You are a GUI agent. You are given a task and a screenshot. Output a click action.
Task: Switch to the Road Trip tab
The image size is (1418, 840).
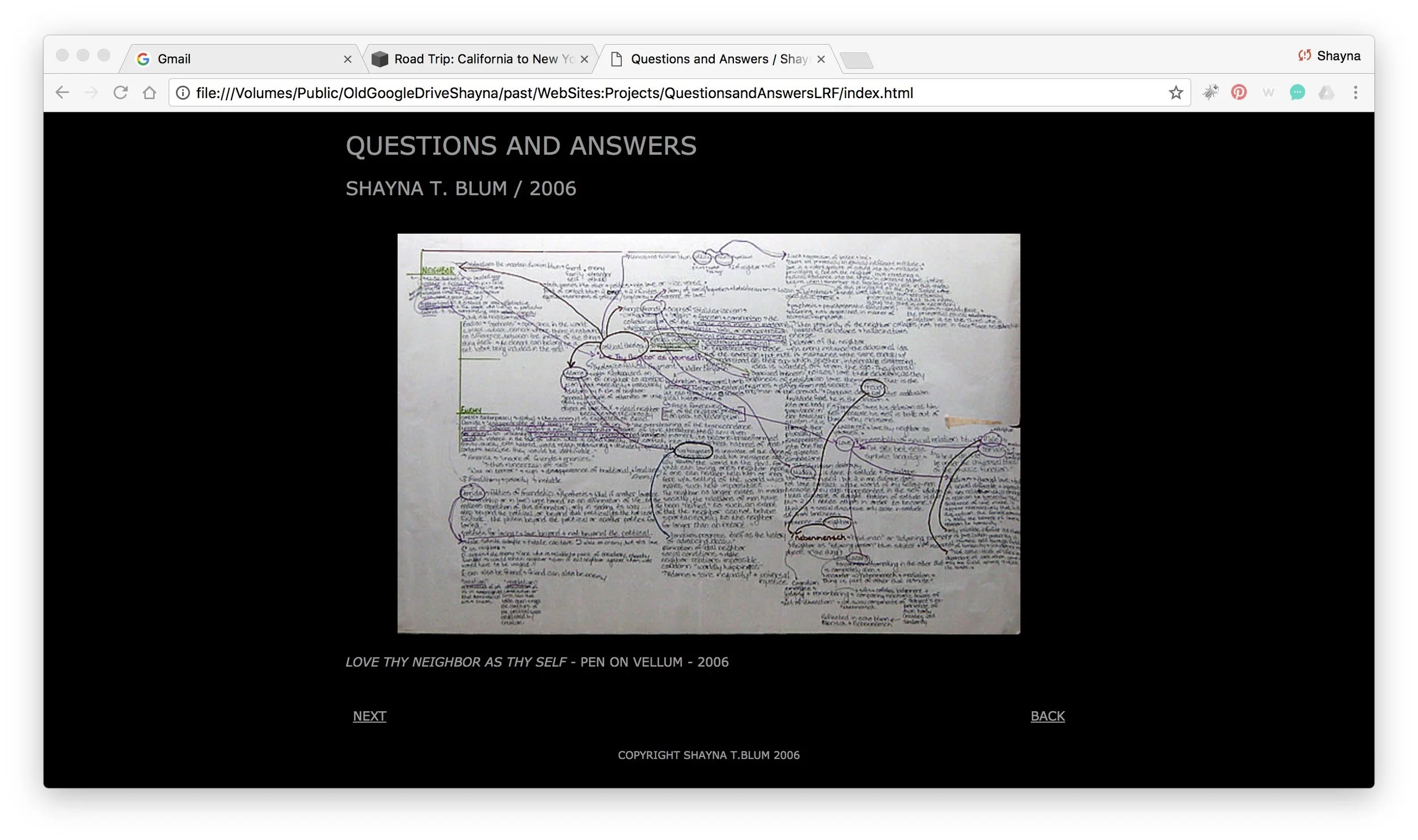(476, 59)
